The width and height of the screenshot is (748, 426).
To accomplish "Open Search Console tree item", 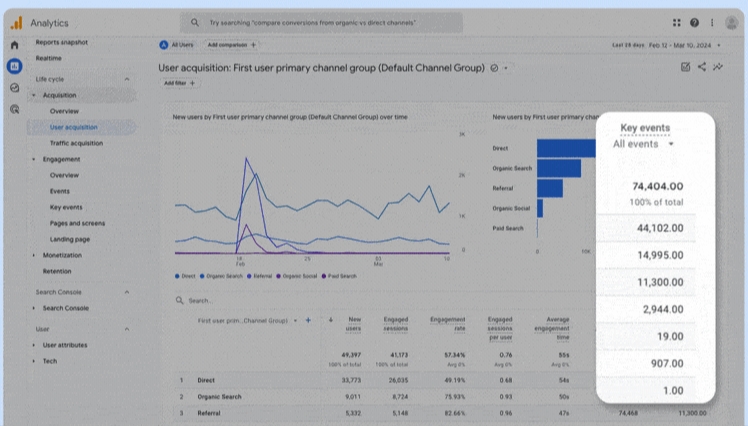I will pos(66,308).
